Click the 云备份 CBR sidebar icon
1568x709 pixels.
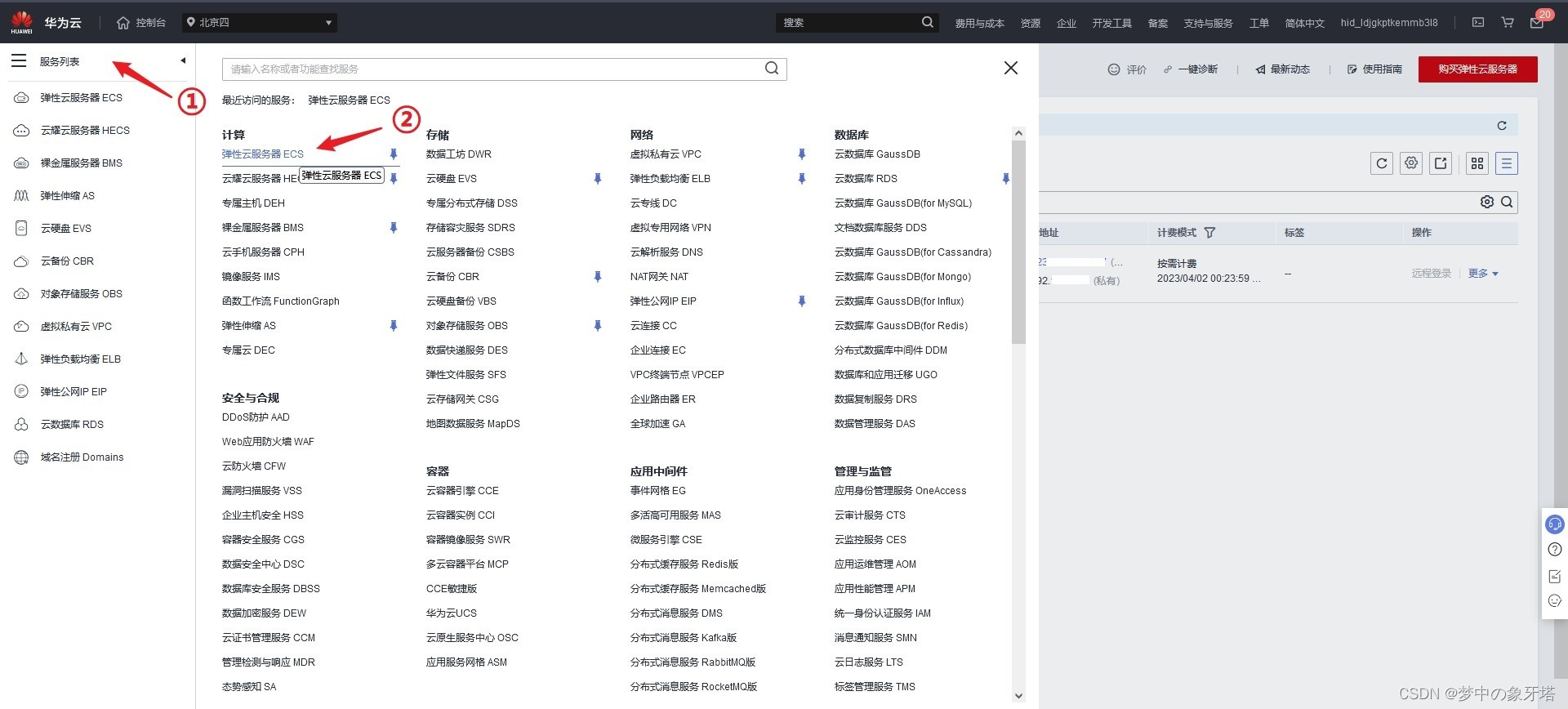tap(21, 261)
